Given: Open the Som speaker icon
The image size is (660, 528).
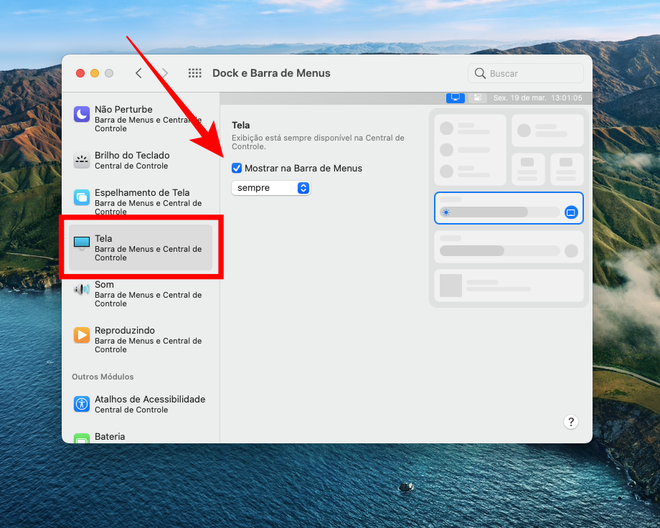Looking at the screenshot, I should pyautogui.click(x=82, y=289).
